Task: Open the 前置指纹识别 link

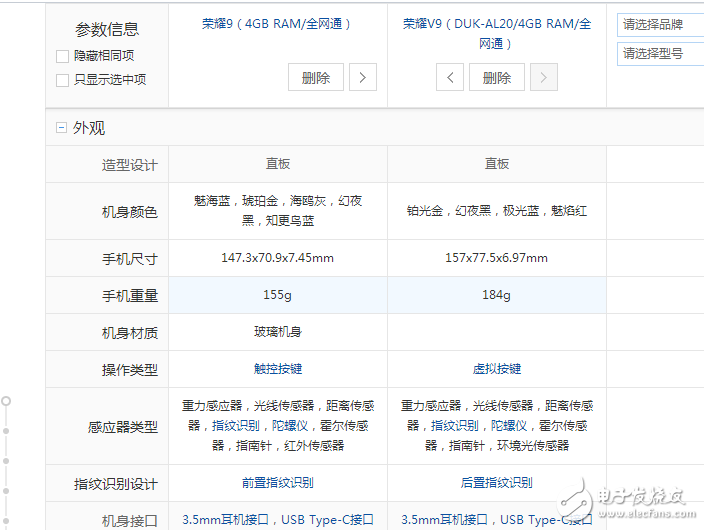Action: pyautogui.click(x=278, y=483)
